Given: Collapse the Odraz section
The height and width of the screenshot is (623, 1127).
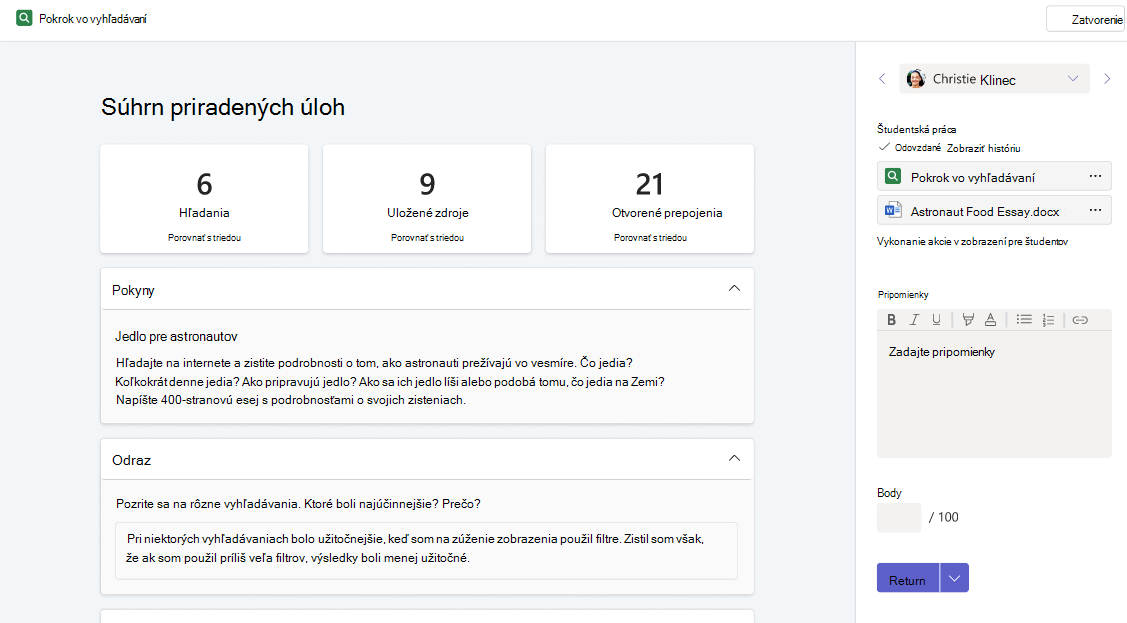Looking at the screenshot, I should (x=734, y=458).
